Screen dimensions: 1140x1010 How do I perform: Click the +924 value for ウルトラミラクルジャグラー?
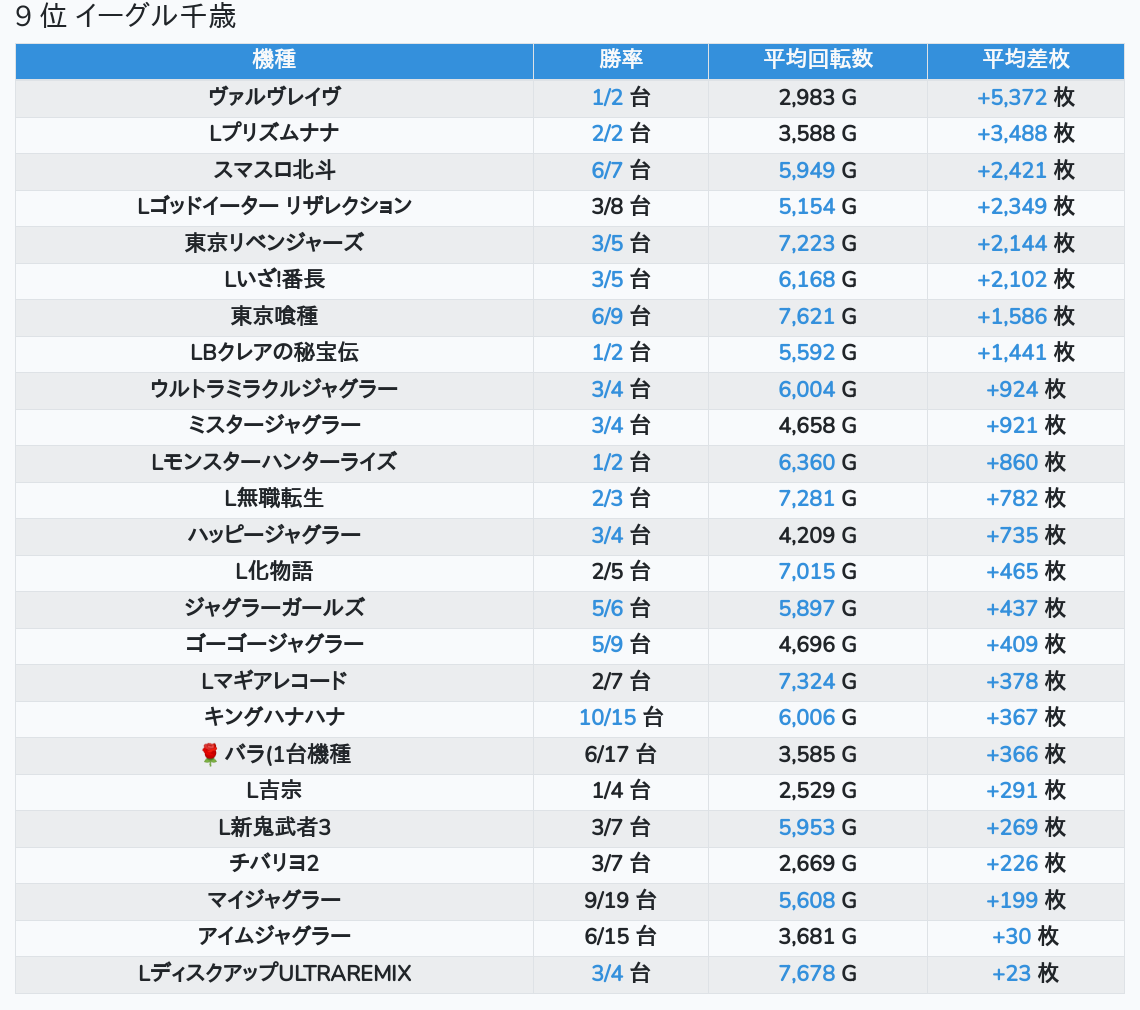[x=1011, y=389]
